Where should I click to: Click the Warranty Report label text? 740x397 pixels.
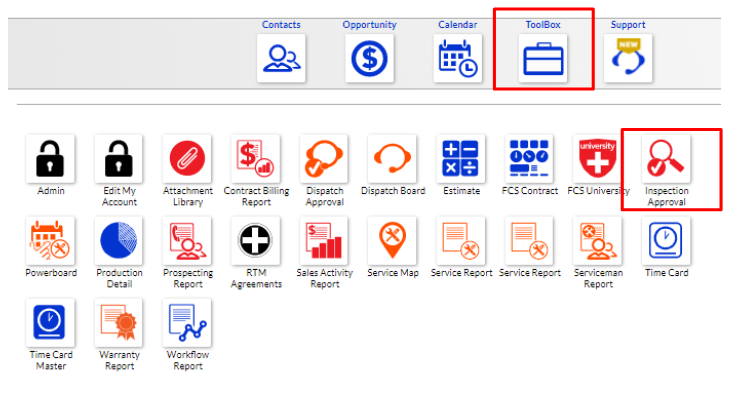tap(119, 360)
